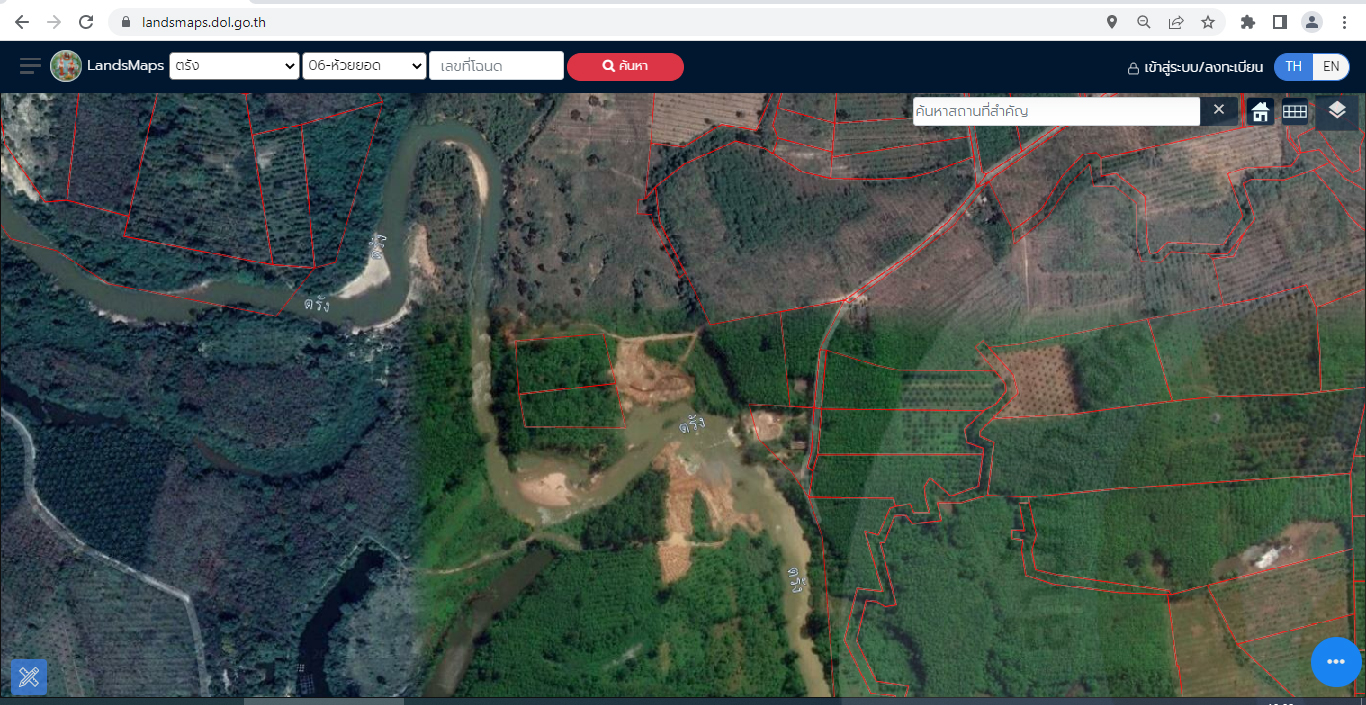Click the LandsMaps emblem logo
Image resolution: width=1366 pixels, height=705 pixels.
point(66,66)
